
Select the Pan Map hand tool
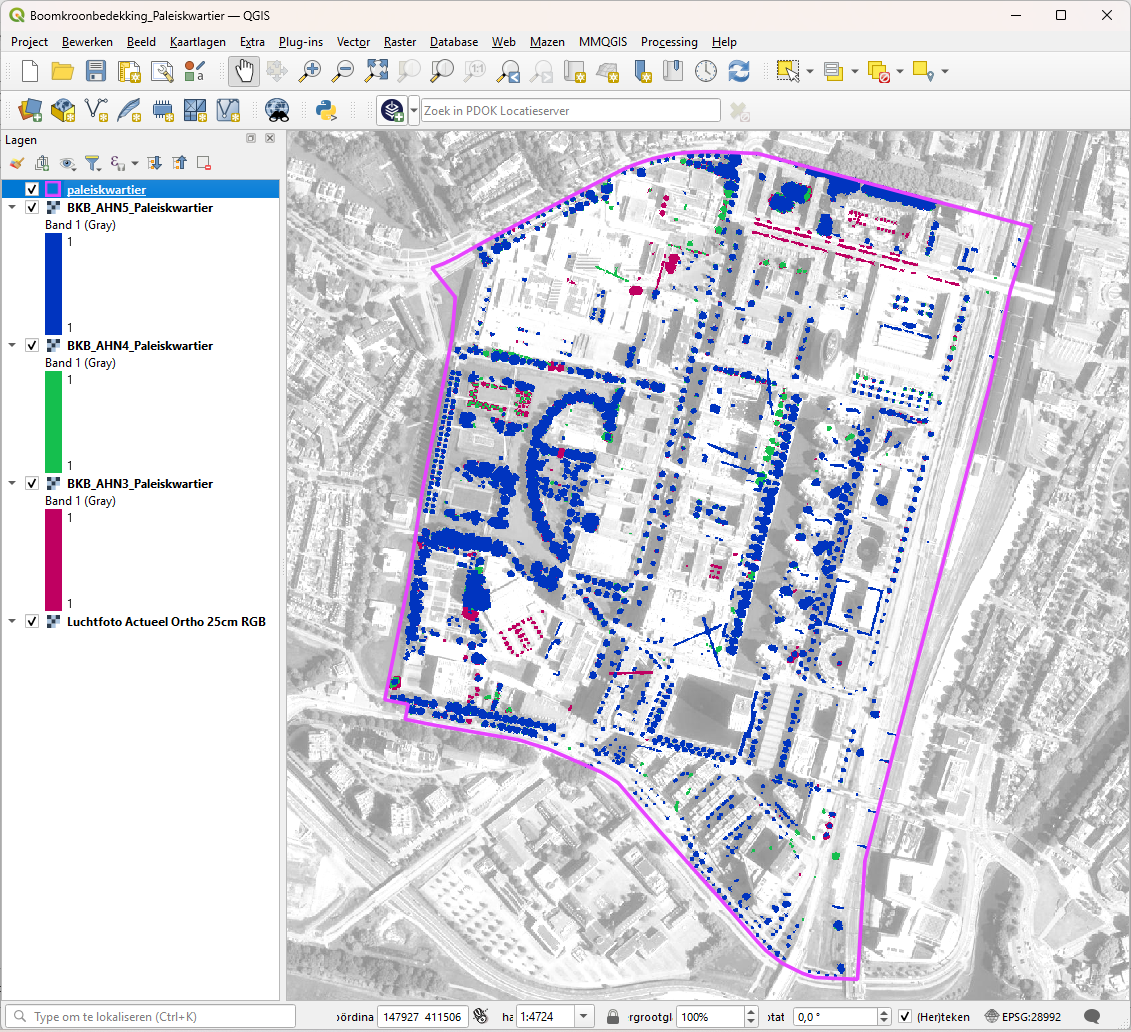[x=244, y=71]
